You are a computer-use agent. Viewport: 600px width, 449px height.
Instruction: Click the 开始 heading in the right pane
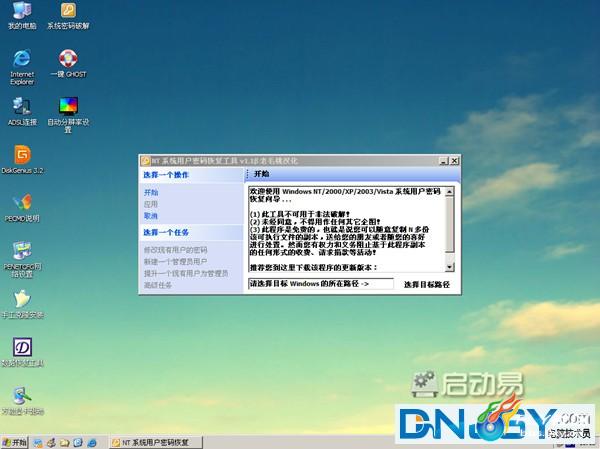[262, 174]
